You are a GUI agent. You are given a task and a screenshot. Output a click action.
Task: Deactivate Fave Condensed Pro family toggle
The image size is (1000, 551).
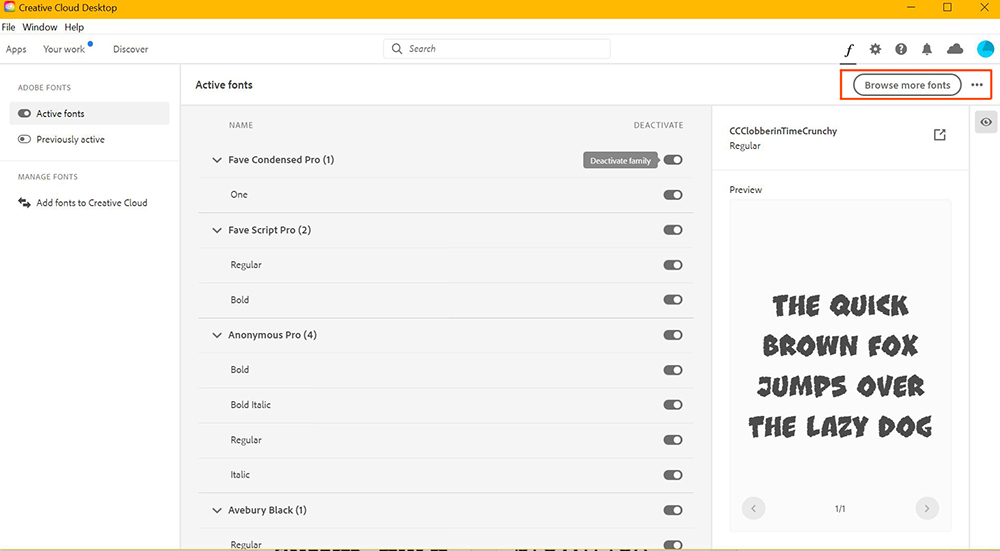click(x=673, y=160)
